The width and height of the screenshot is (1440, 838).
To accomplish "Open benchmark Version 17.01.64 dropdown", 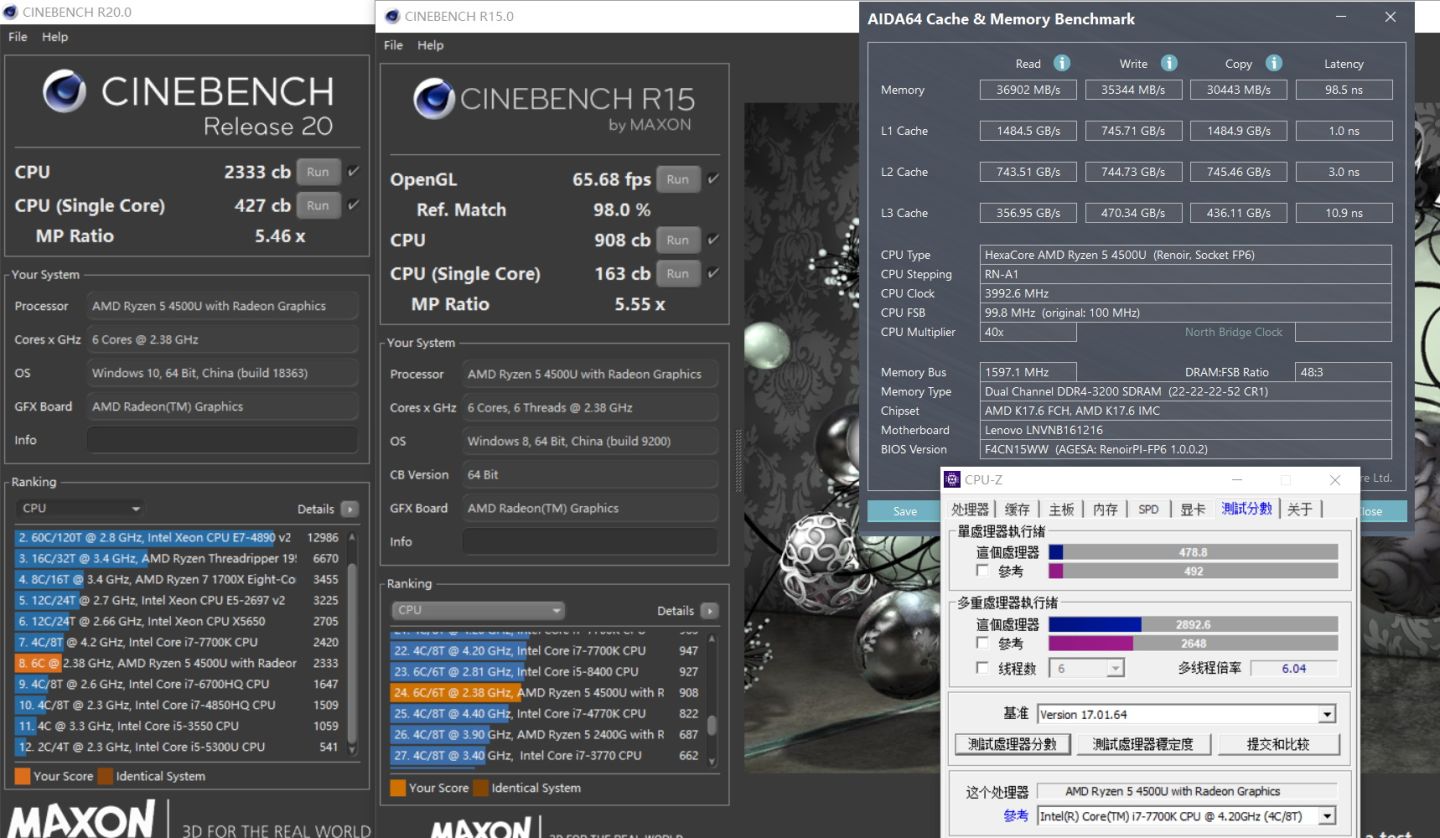I will tap(1327, 714).
